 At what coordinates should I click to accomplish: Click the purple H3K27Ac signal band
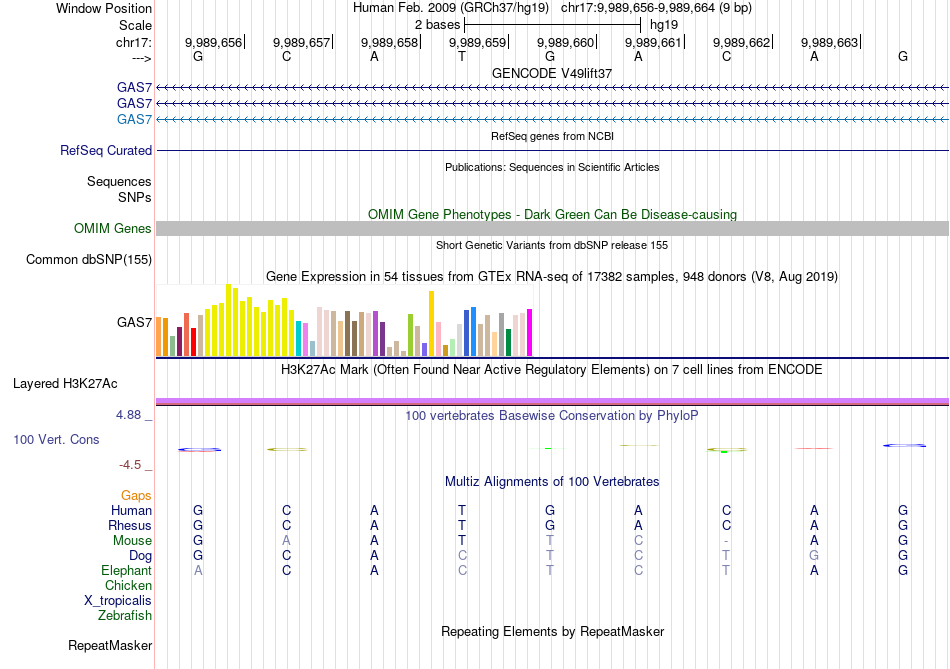point(552,401)
